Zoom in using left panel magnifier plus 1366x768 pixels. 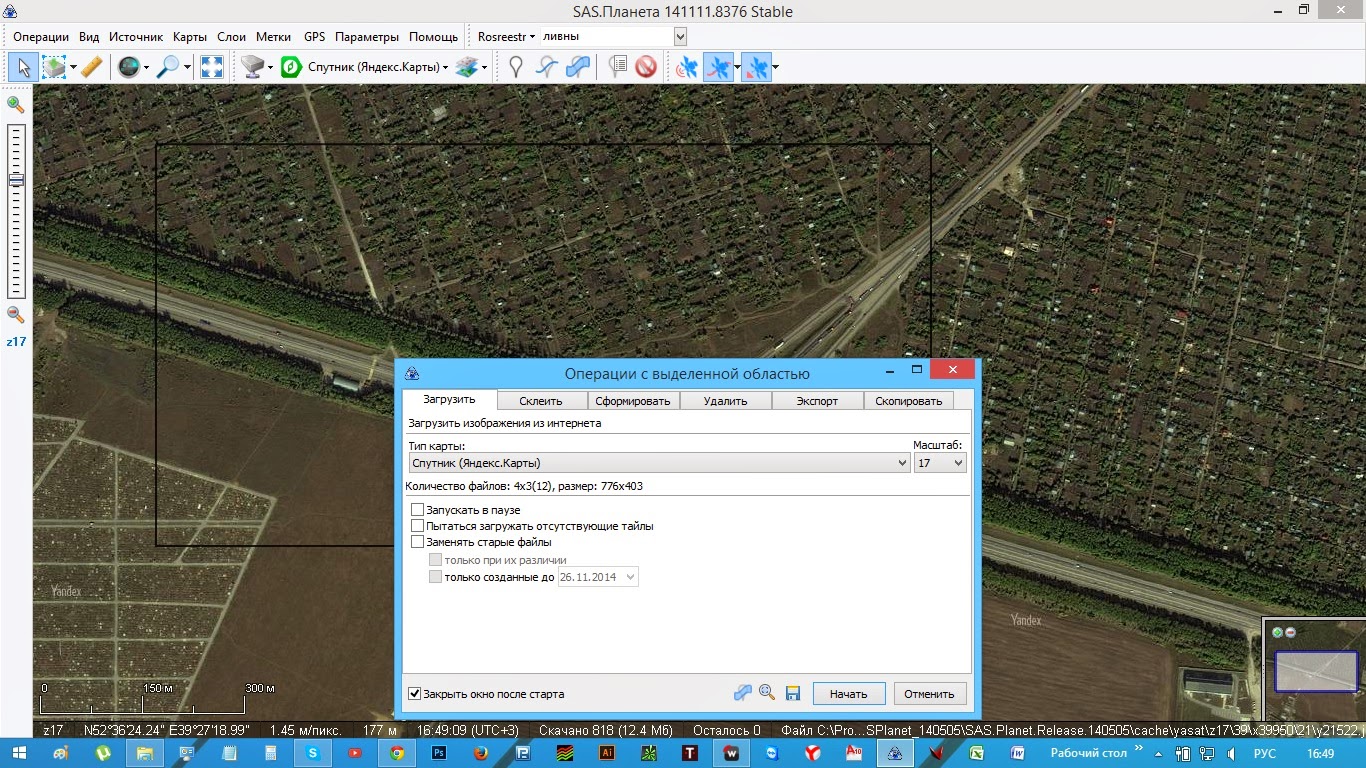pyautogui.click(x=15, y=105)
